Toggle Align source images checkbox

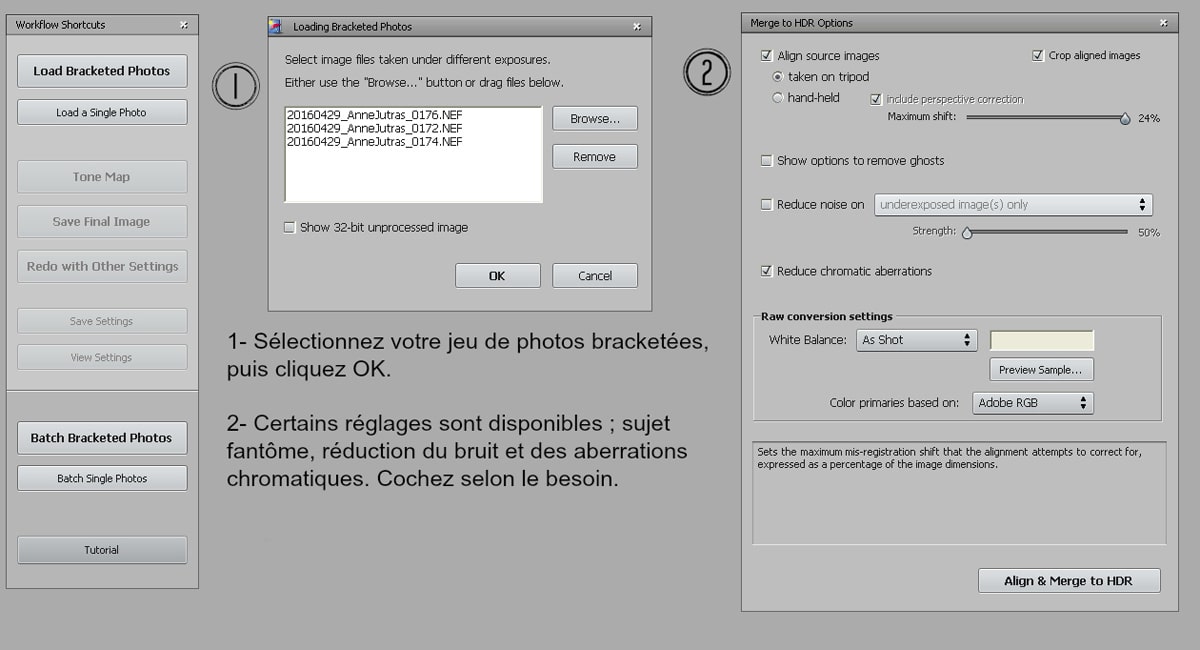767,56
